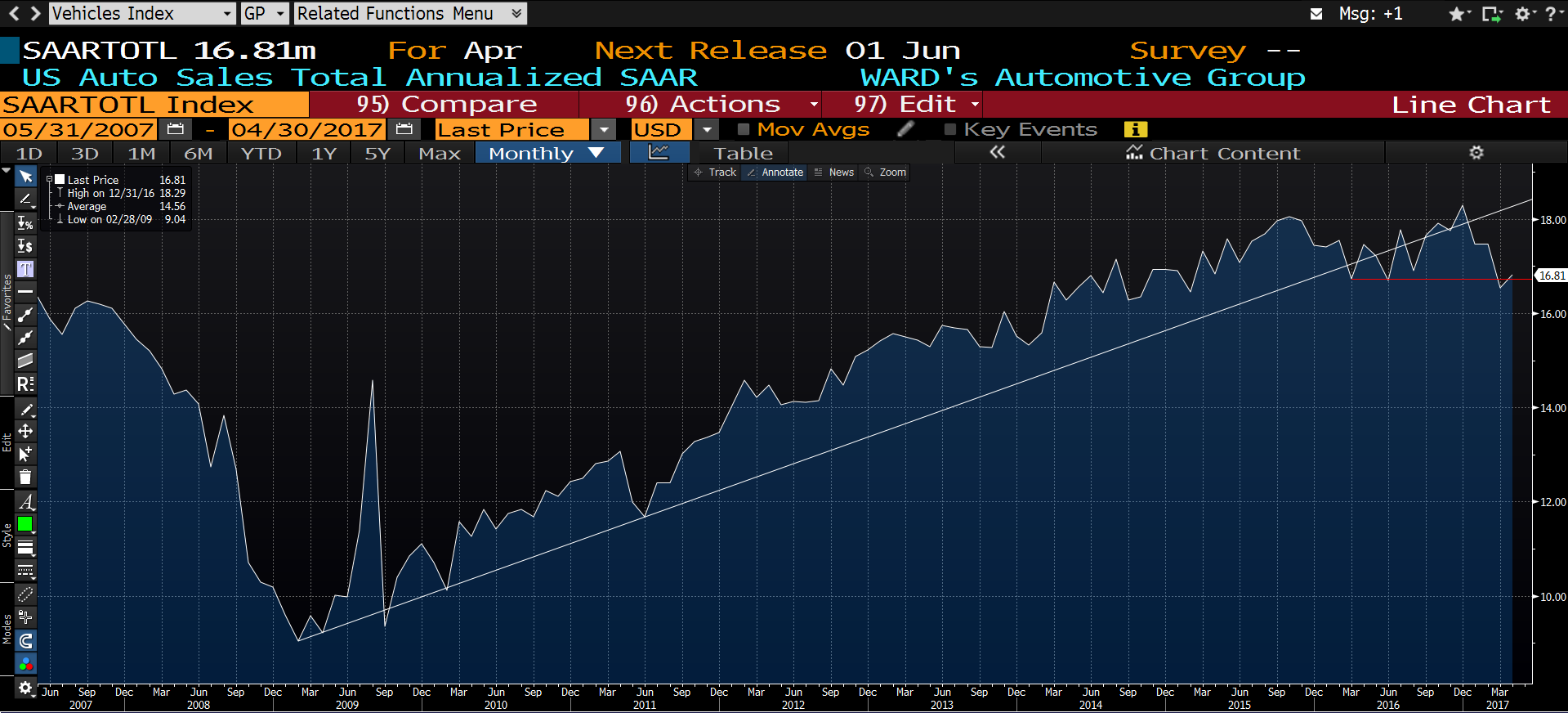
Task: Click the pencil next to Mov Avgs
Action: [905, 129]
